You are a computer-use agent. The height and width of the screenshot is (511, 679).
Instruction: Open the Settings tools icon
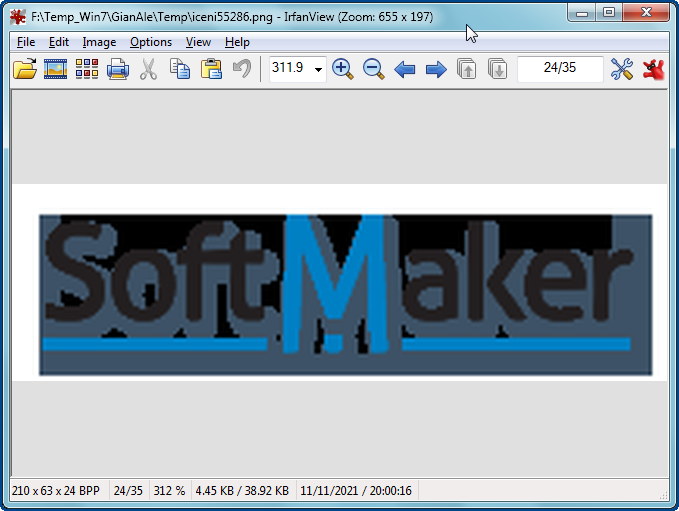pos(622,69)
